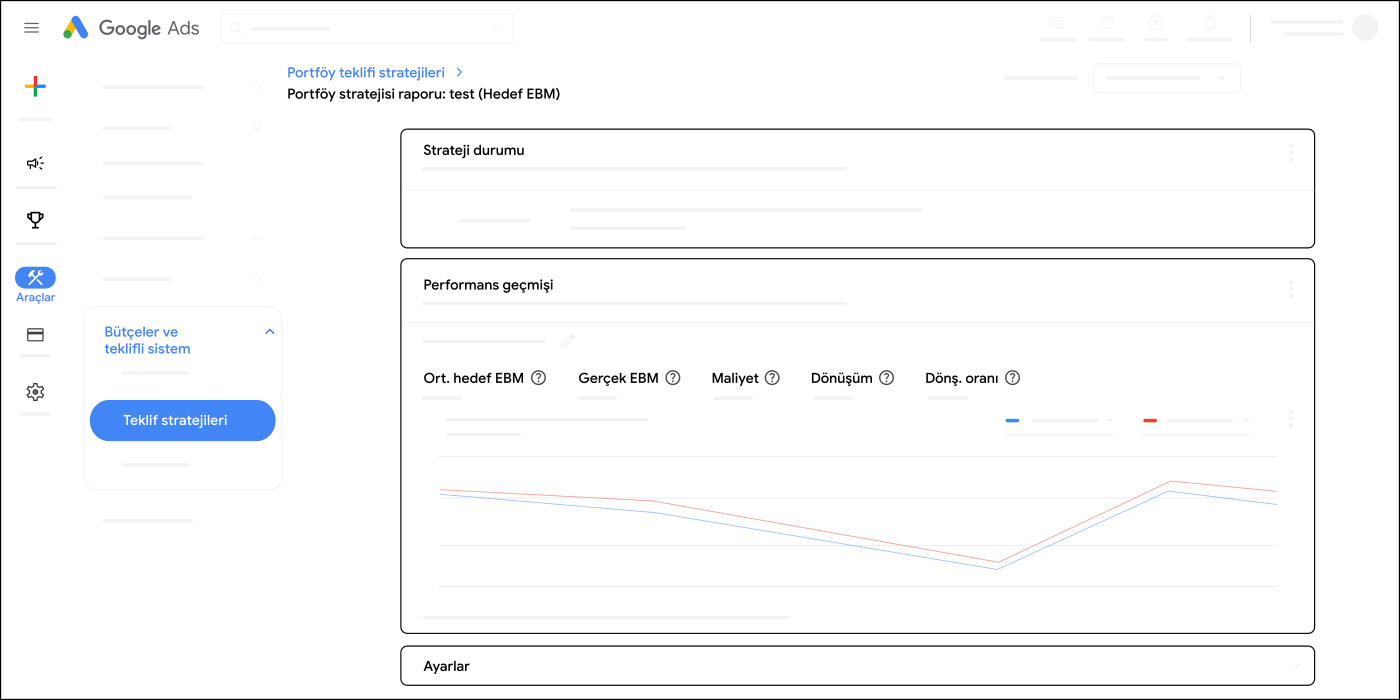Image resolution: width=1400 pixels, height=700 pixels.
Task: Open help icon next to Dönüşüm
Action: click(886, 378)
